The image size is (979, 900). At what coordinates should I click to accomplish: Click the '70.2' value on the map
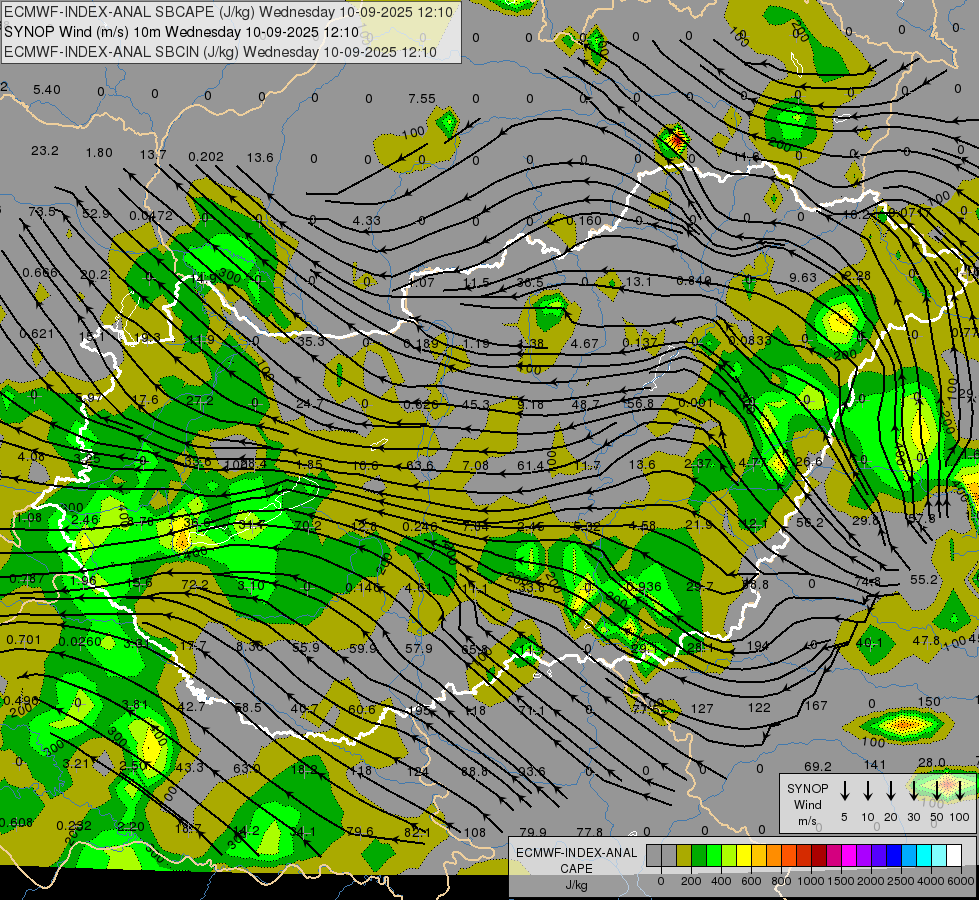click(x=308, y=526)
